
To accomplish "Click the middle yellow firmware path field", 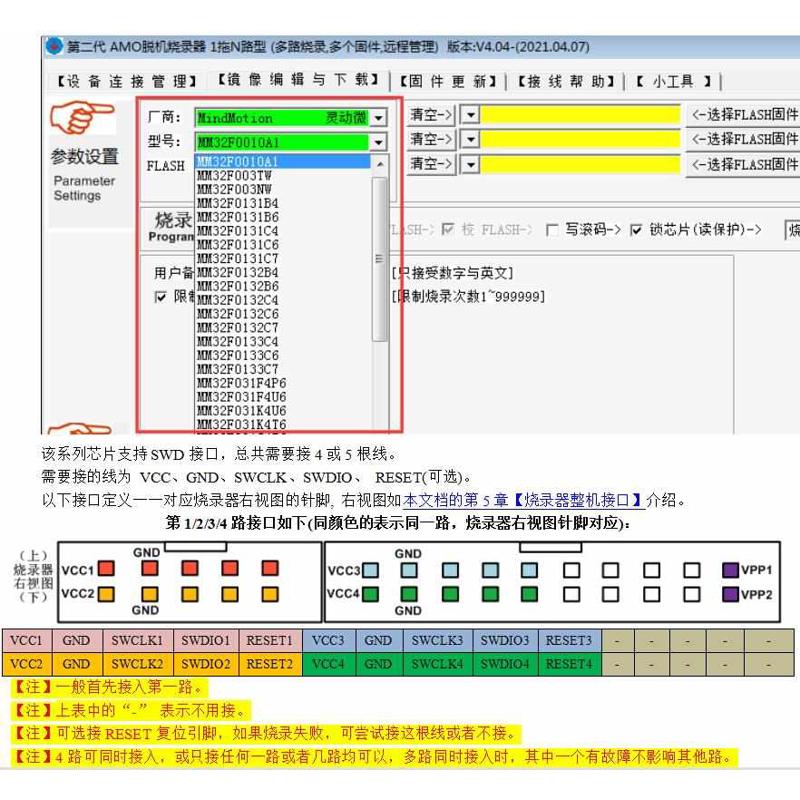I will 581,139.
